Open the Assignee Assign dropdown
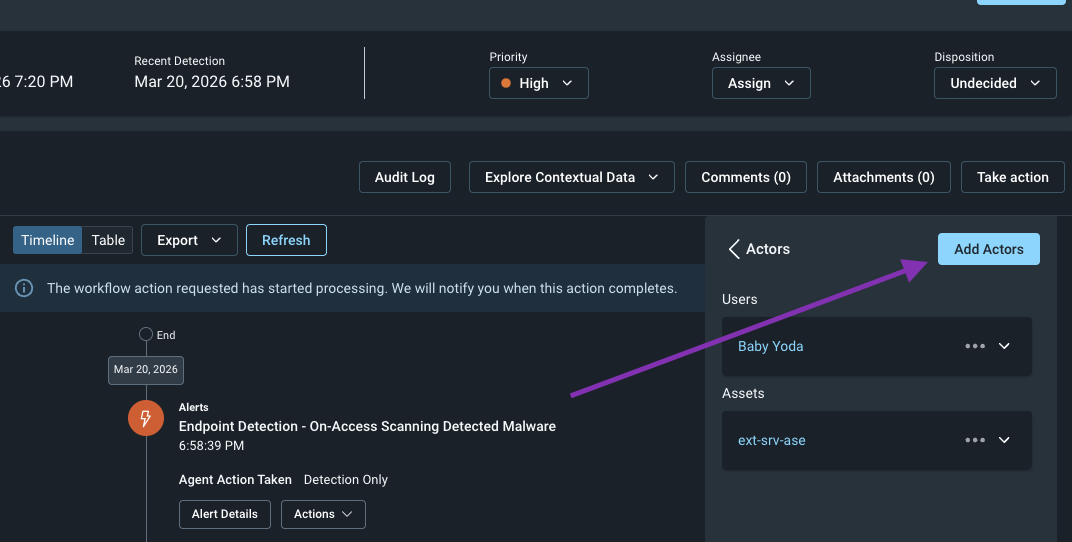 click(760, 83)
